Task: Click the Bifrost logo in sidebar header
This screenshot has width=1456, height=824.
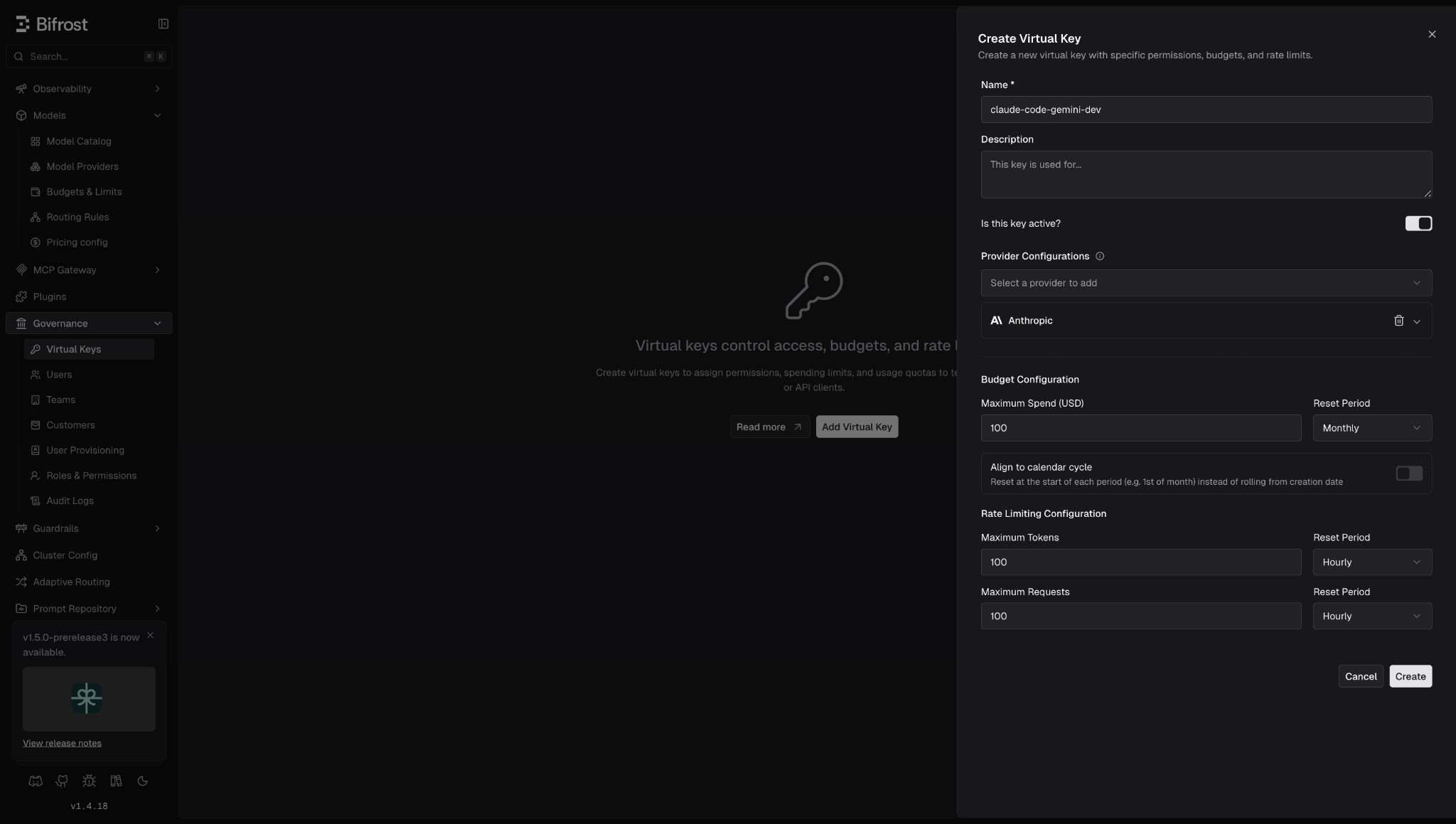Action: [x=52, y=24]
